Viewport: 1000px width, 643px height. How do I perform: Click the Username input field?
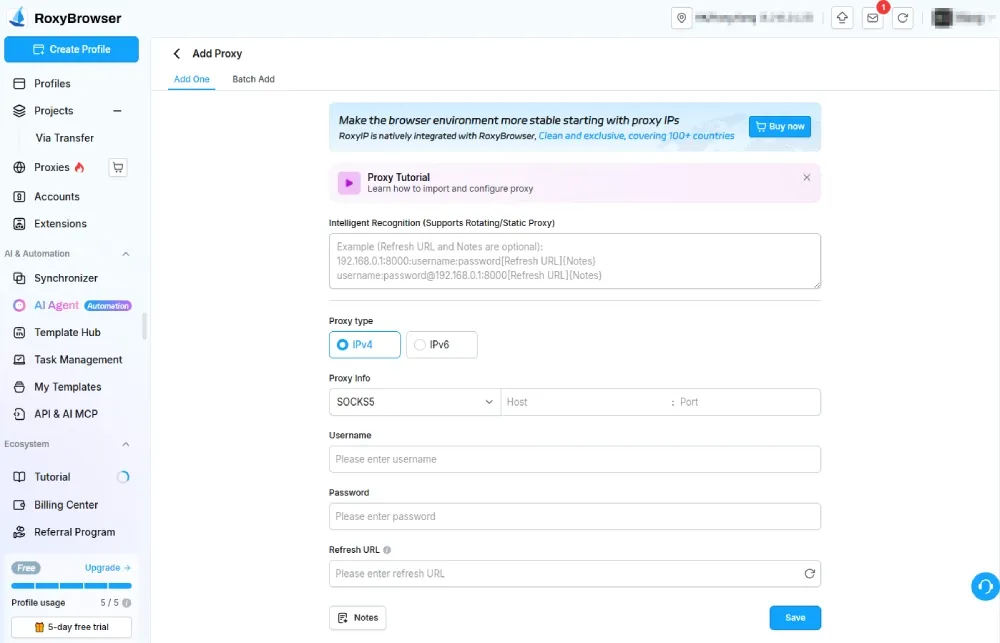coord(575,459)
